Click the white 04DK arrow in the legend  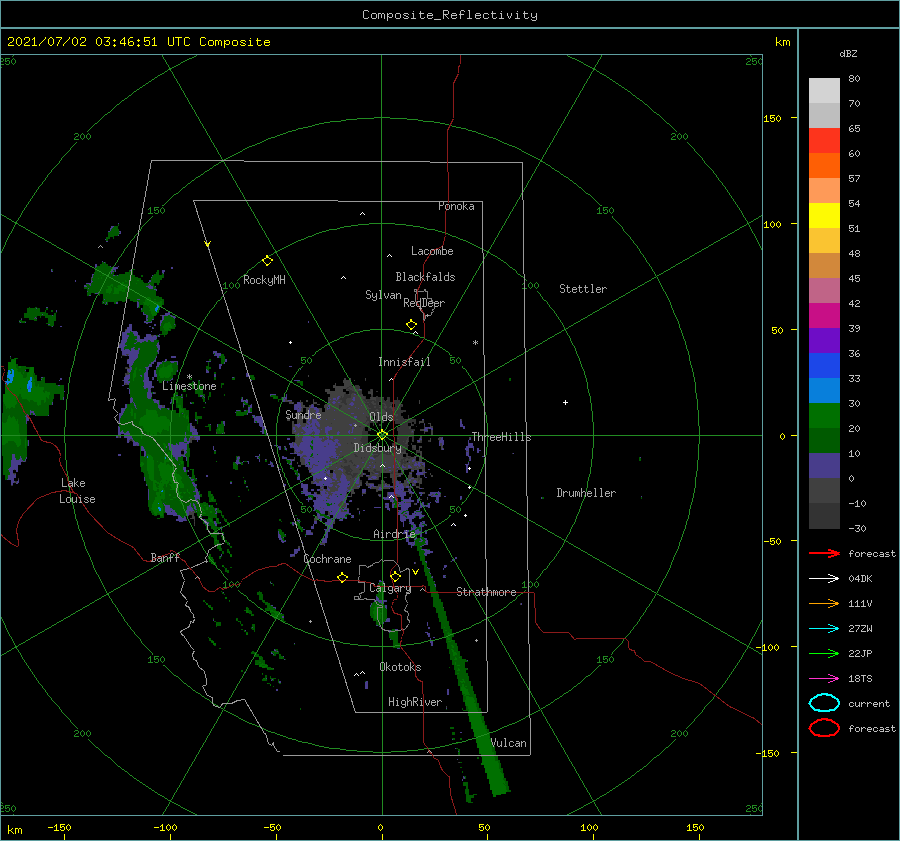[824, 579]
